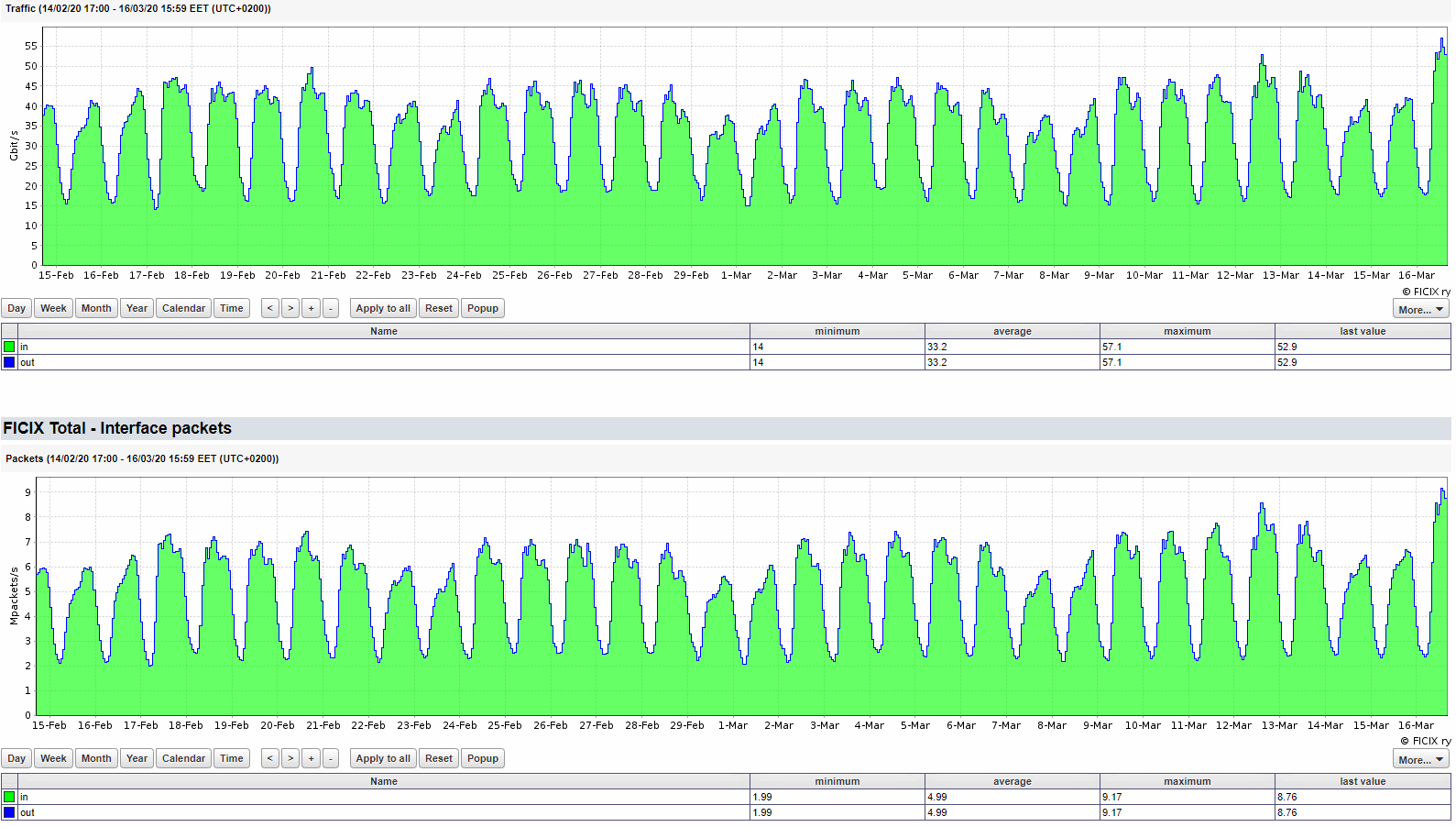The image size is (1456, 827).
Task: Go to previous period on Packets graph
Action: [269, 758]
